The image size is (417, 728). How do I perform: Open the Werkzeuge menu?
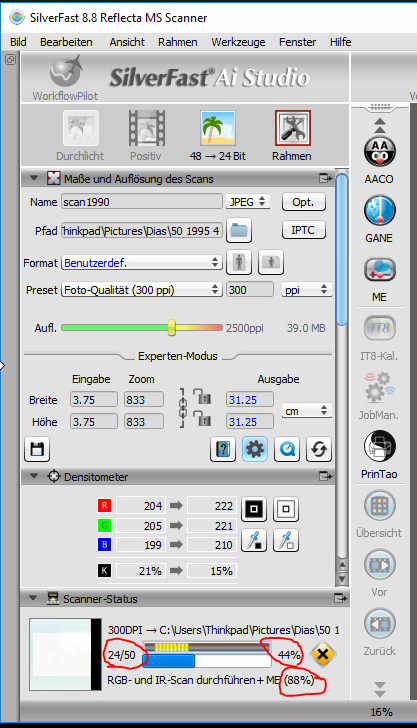coord(238,42)
